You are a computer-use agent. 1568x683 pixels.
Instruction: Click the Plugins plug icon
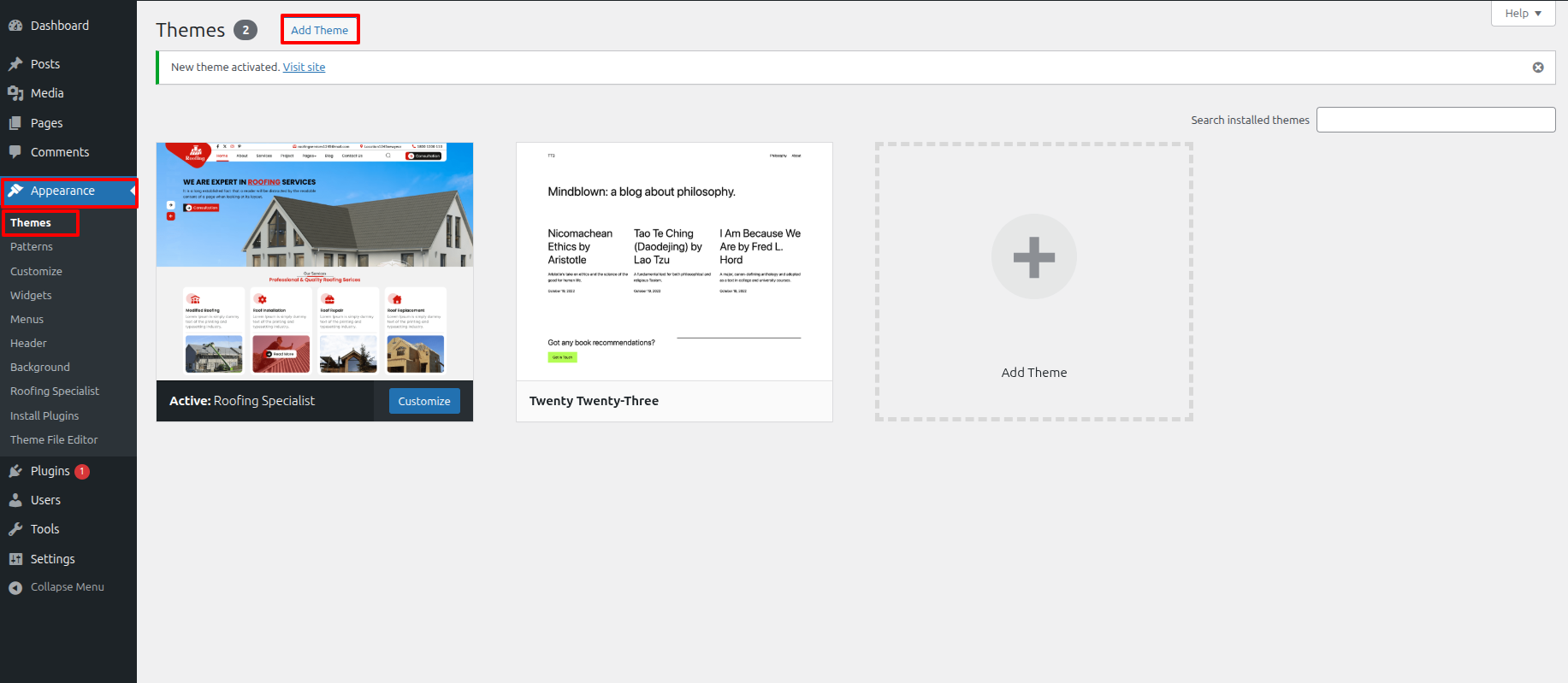(x=15, y=471)
